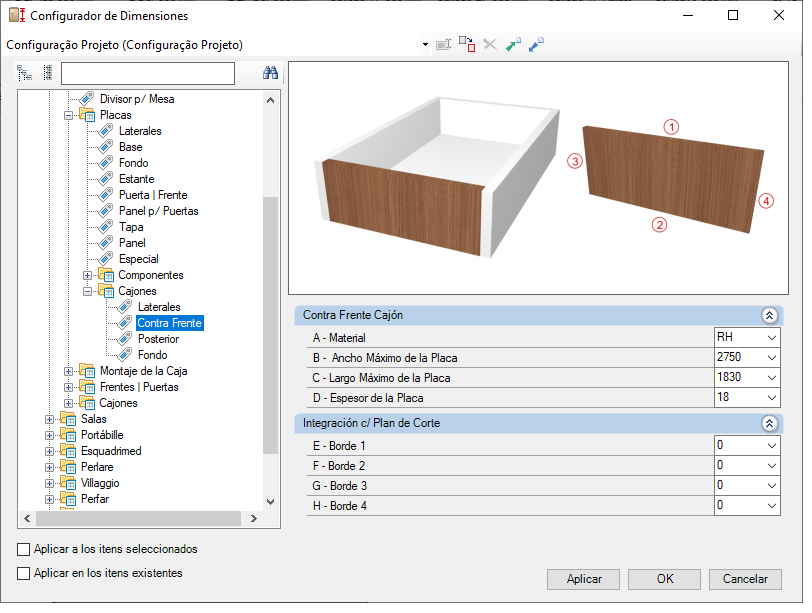The height and width of the screenshot is (613, 812).
Task: Click the blue import arrow icon
Action: (x=536, y=45)
